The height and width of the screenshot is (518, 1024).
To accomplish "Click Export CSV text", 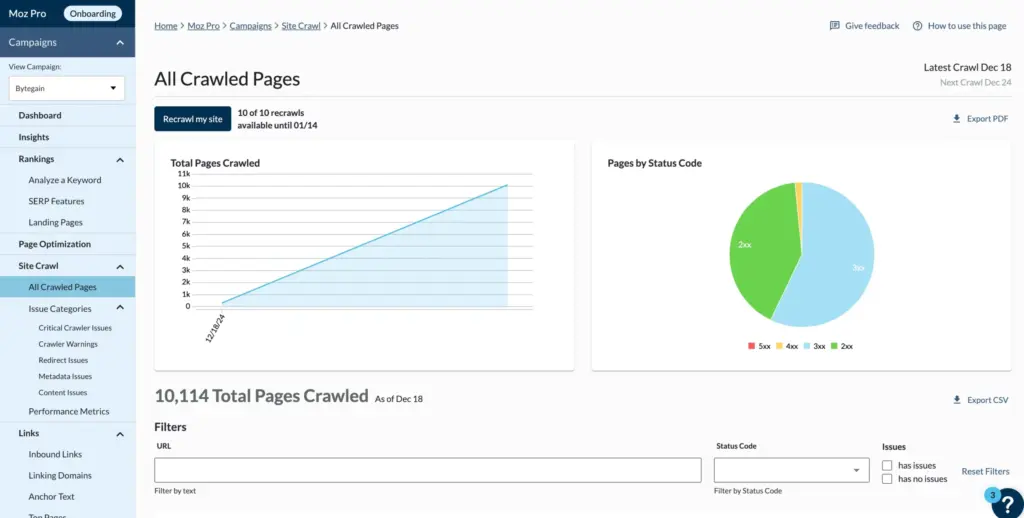I will pos(987,400).
